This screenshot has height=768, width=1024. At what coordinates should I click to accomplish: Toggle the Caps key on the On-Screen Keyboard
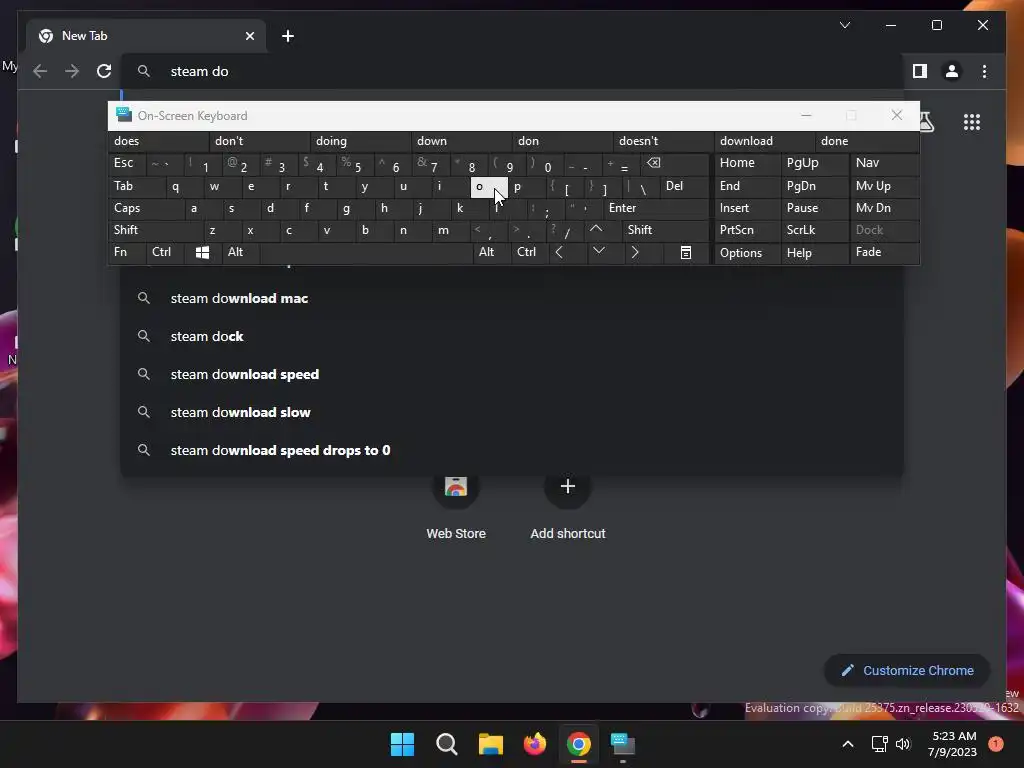(146, 208)
